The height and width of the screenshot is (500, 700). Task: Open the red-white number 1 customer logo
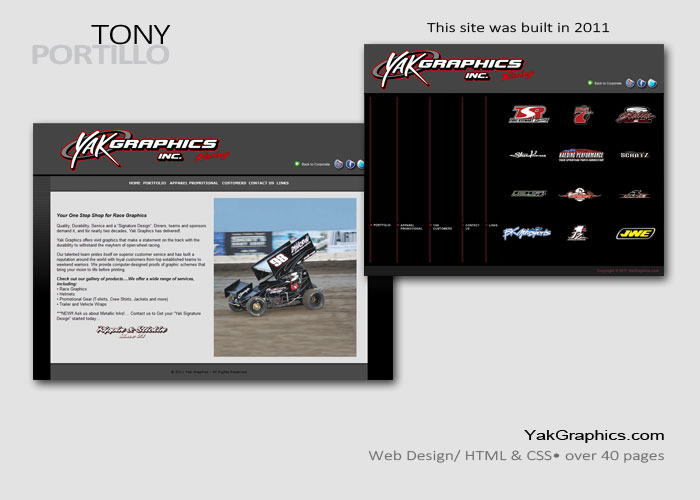pyautogui.click(x=577, y=233)
